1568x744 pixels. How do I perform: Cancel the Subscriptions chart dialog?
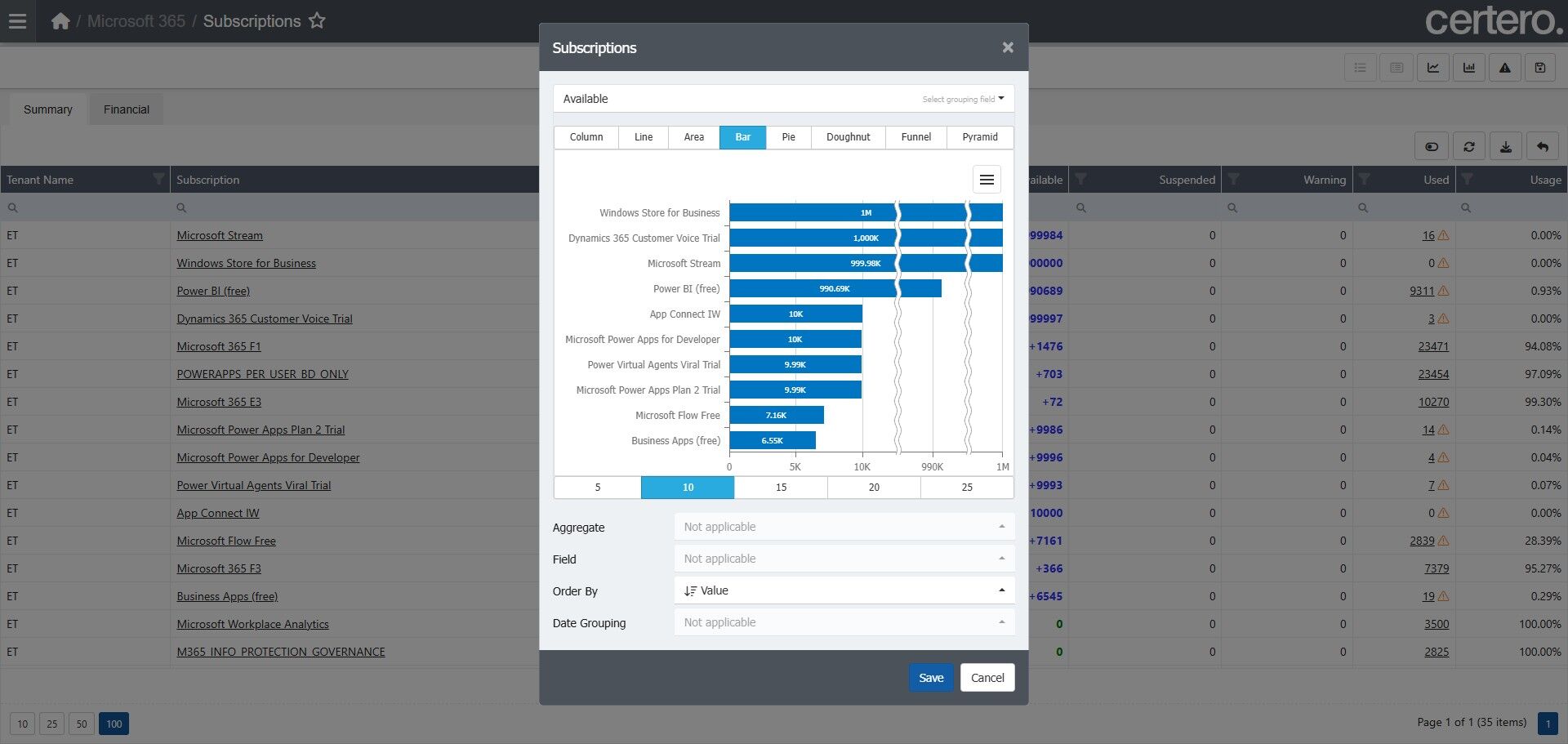(x=987, y=678)
